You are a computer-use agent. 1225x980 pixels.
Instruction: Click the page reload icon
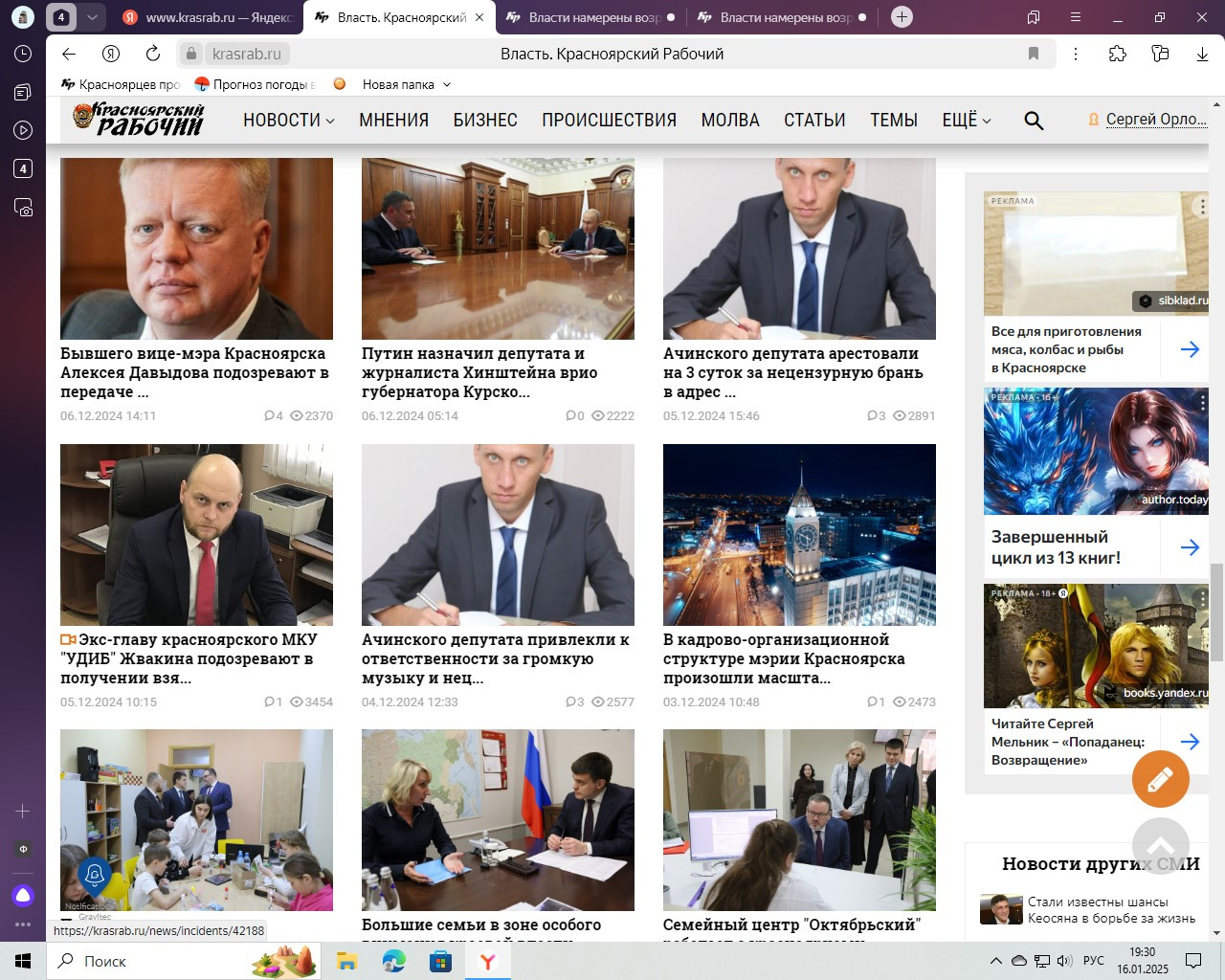153,54
